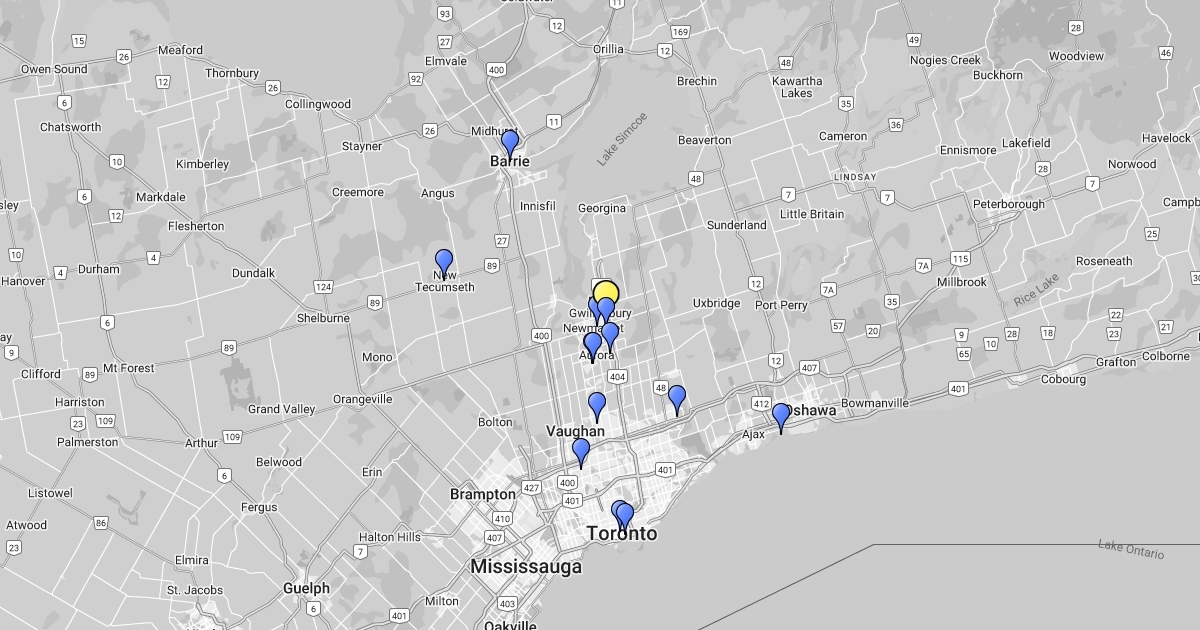Click the highway 92 shield near Elmvale
This screenshot has height=630, width=1200.
pos(415,78)
